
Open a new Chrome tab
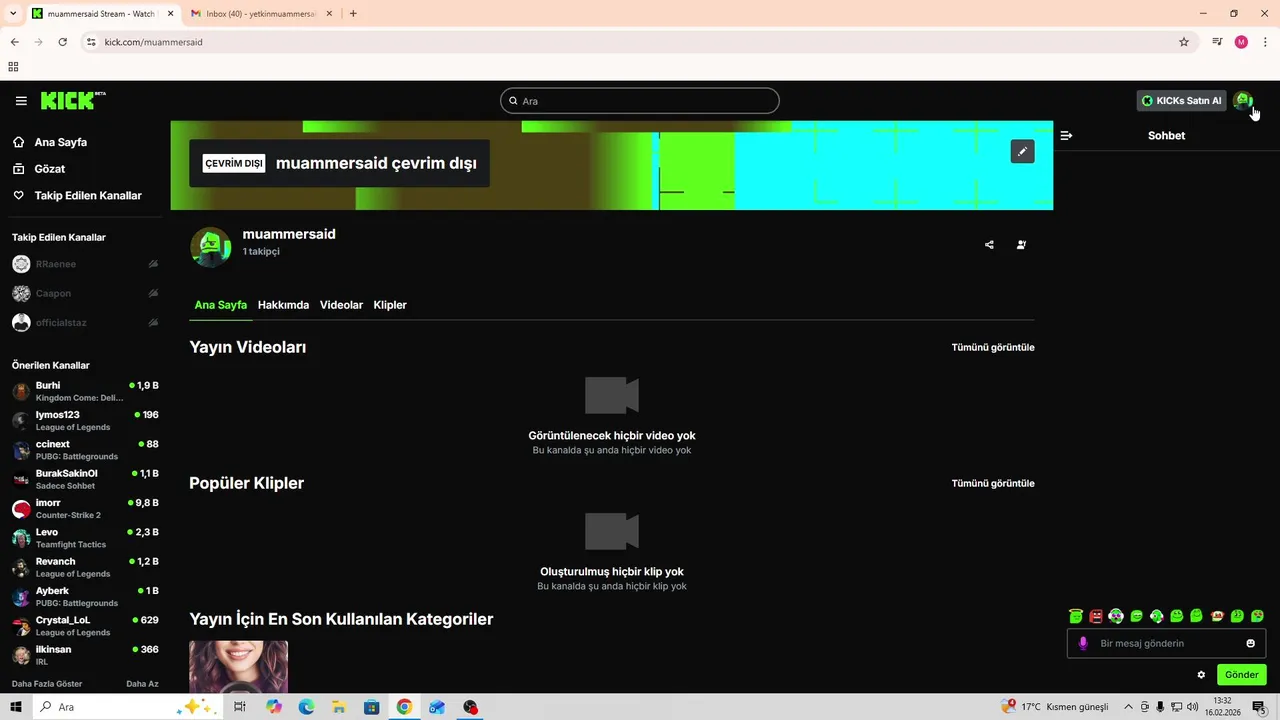353,13
